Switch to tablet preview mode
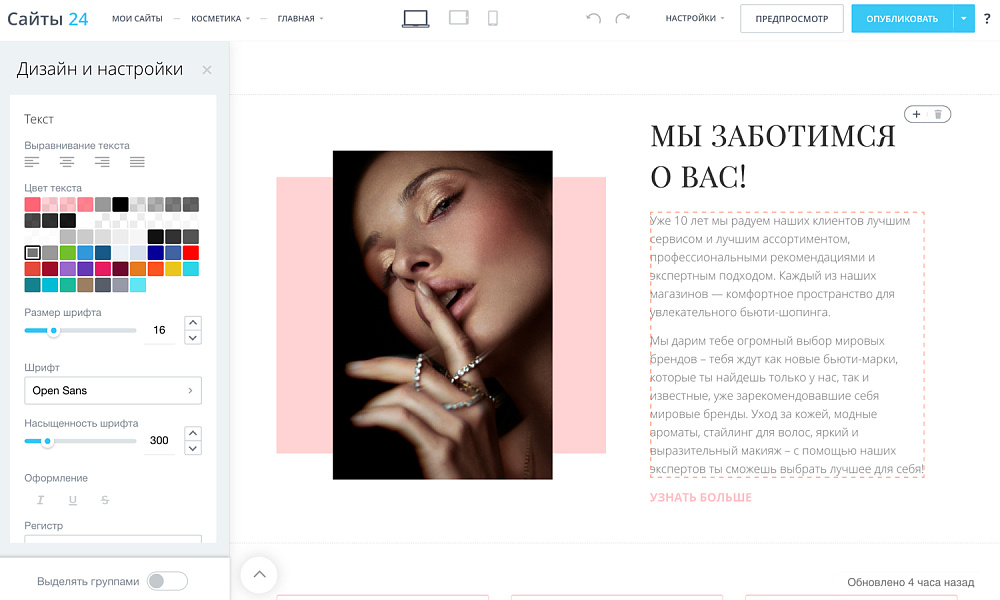 point(458,17)
